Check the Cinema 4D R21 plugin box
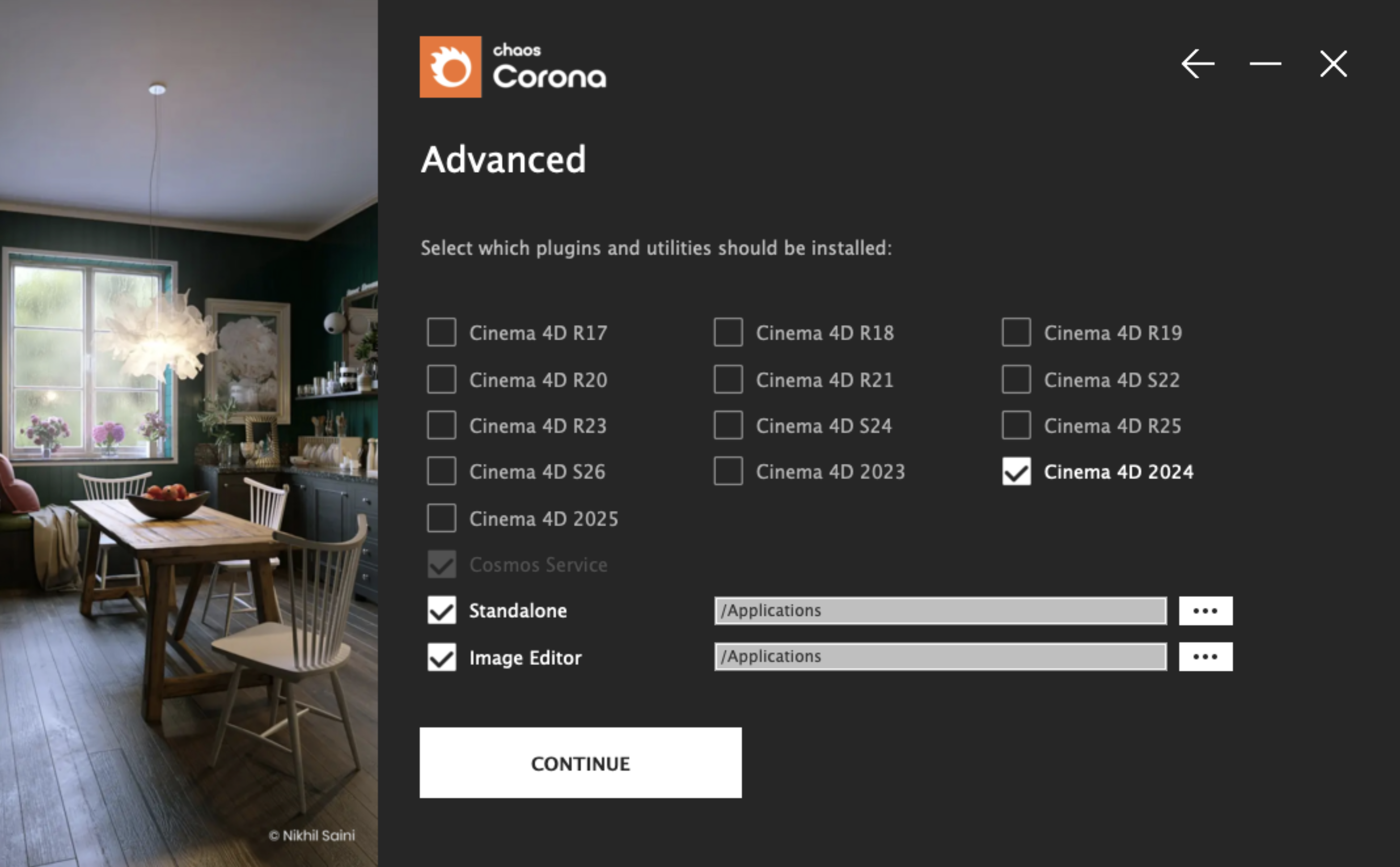 [x=729, y=379]
